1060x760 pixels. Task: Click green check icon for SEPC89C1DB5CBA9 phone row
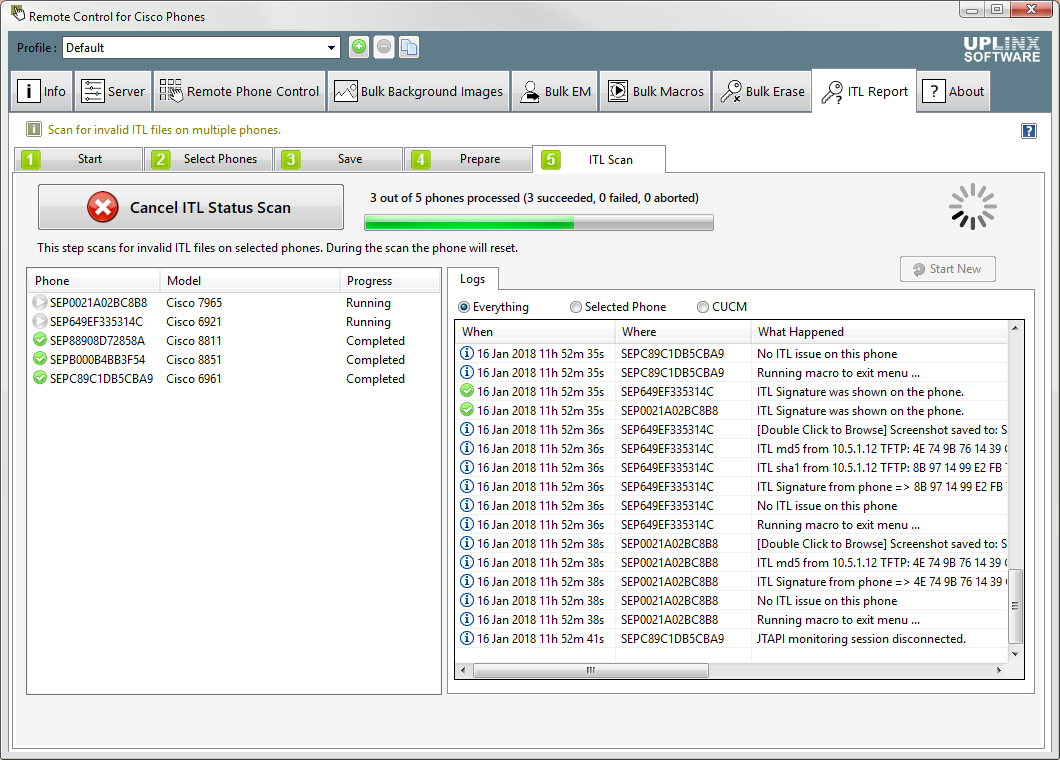pyautogui.click(x=40, y=378)
